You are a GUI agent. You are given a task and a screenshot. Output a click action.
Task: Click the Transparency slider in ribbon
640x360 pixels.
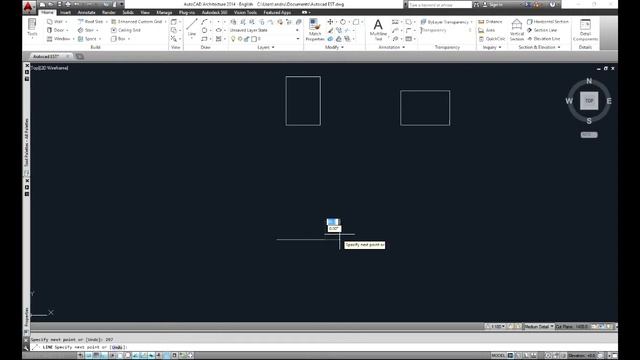tap(446, 30)
